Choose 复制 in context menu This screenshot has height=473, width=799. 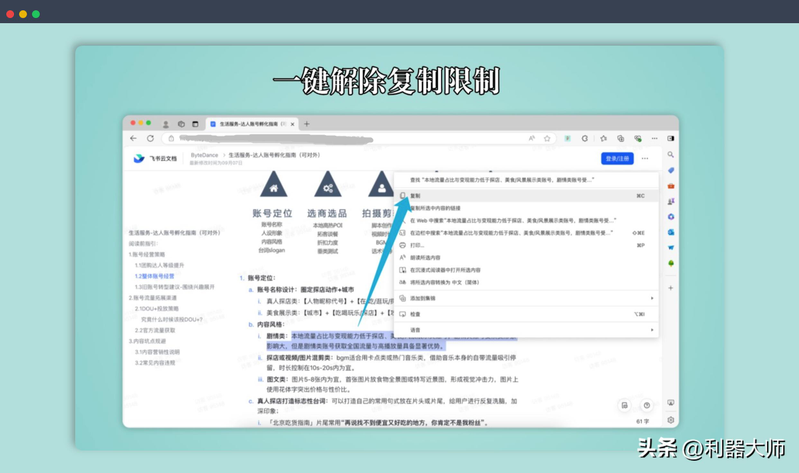click(526, 196)
